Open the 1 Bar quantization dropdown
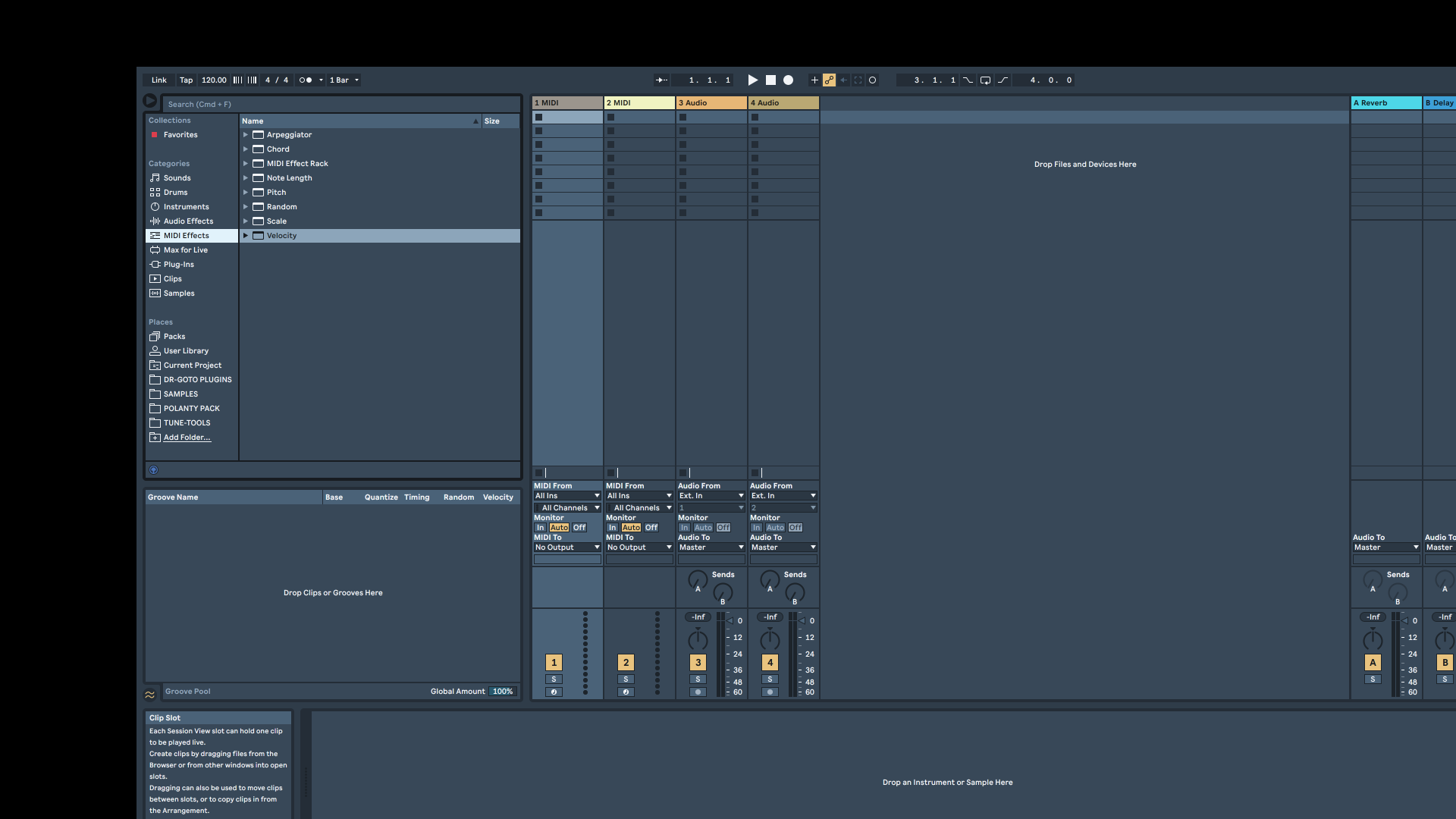This screenshot has height=819, width=1456. (344, 80)
